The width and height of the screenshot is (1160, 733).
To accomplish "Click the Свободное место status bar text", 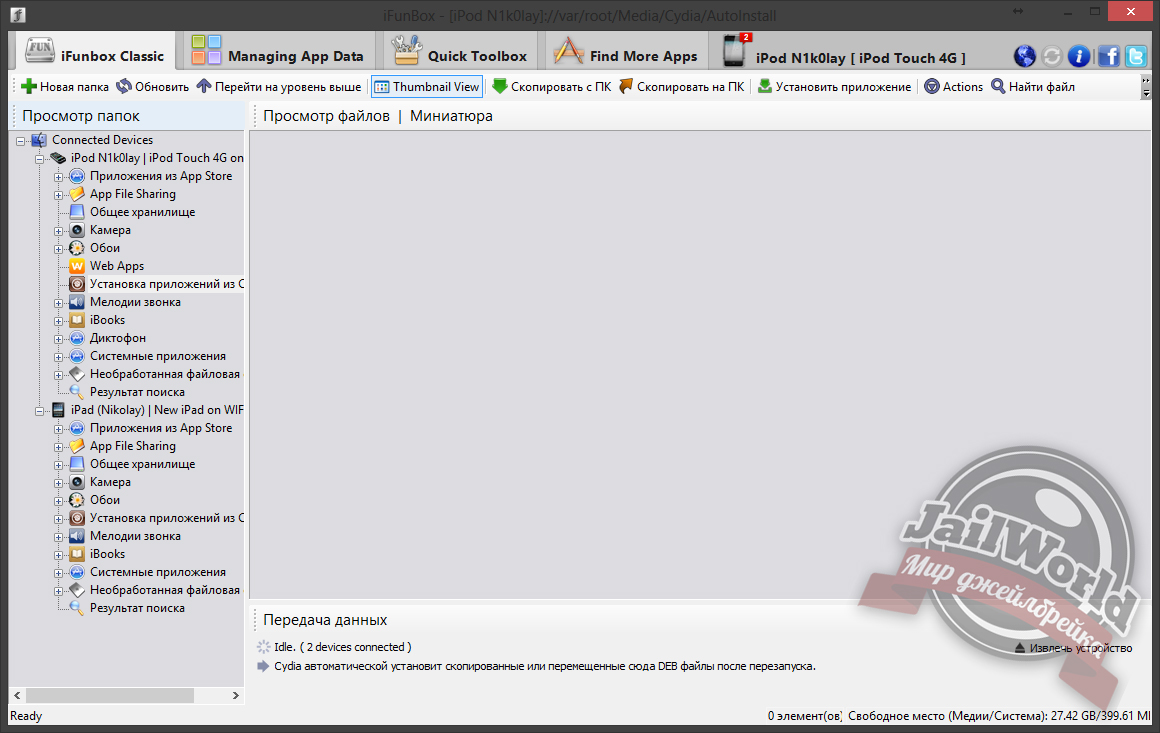I will (x=999, y=716).
